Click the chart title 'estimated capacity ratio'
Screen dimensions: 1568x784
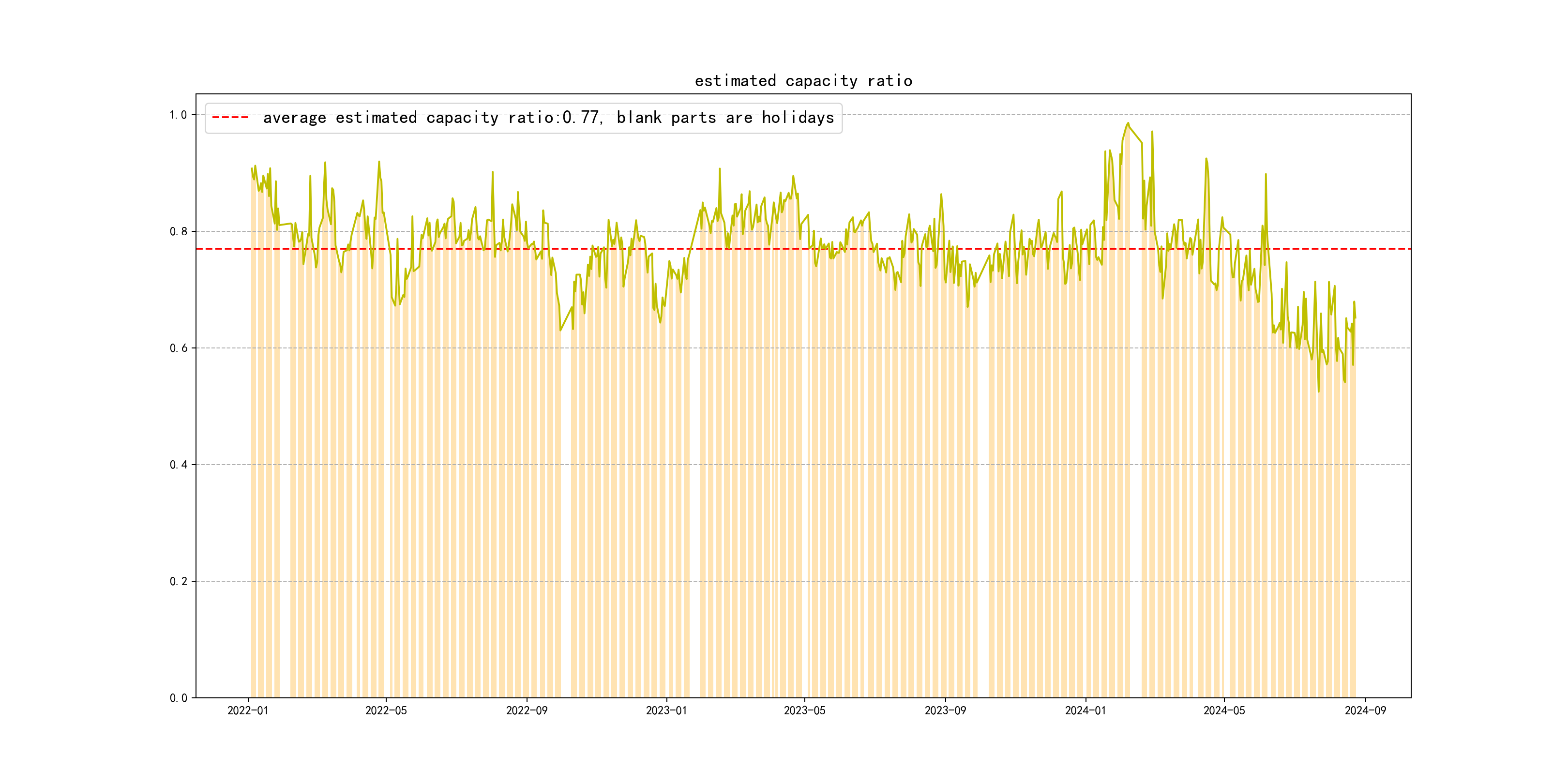point(803,81)
